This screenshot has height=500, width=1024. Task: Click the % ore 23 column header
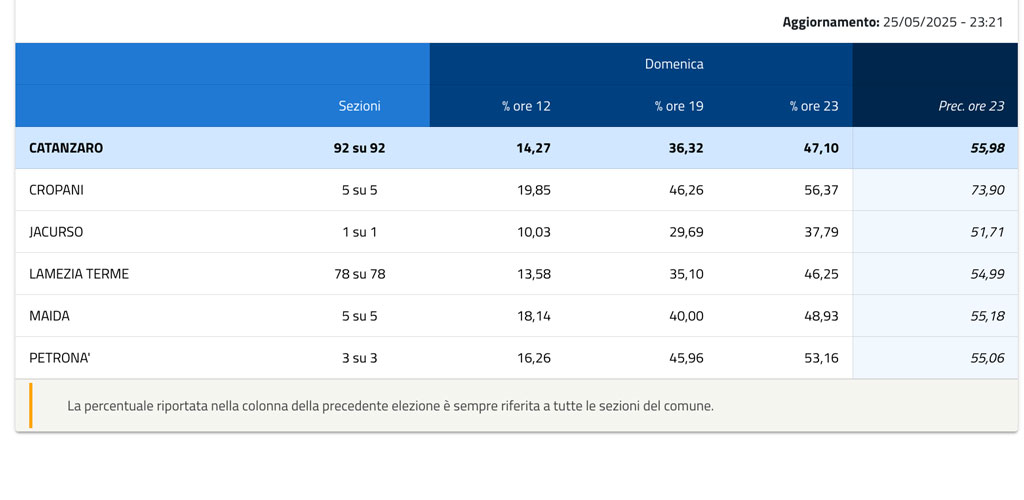click(814, 106)
